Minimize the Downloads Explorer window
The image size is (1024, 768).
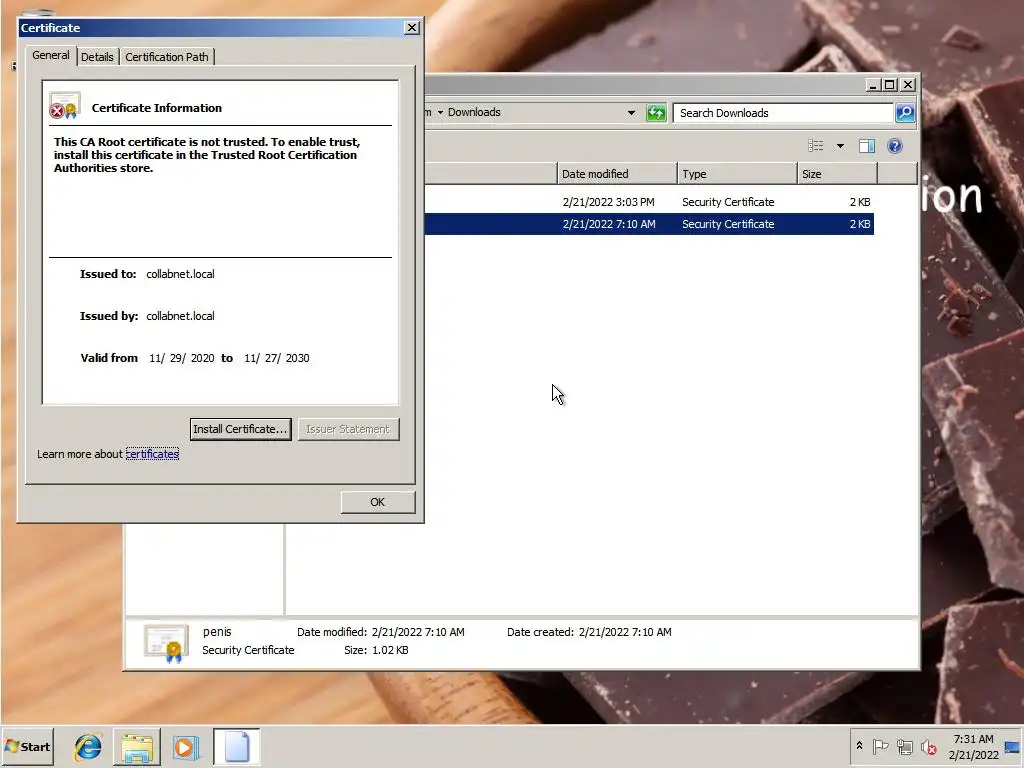(873, 85)
